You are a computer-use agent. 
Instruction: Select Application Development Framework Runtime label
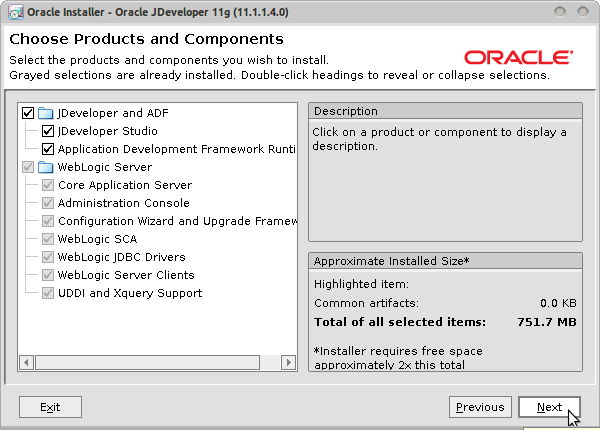(x=176, y=149)
